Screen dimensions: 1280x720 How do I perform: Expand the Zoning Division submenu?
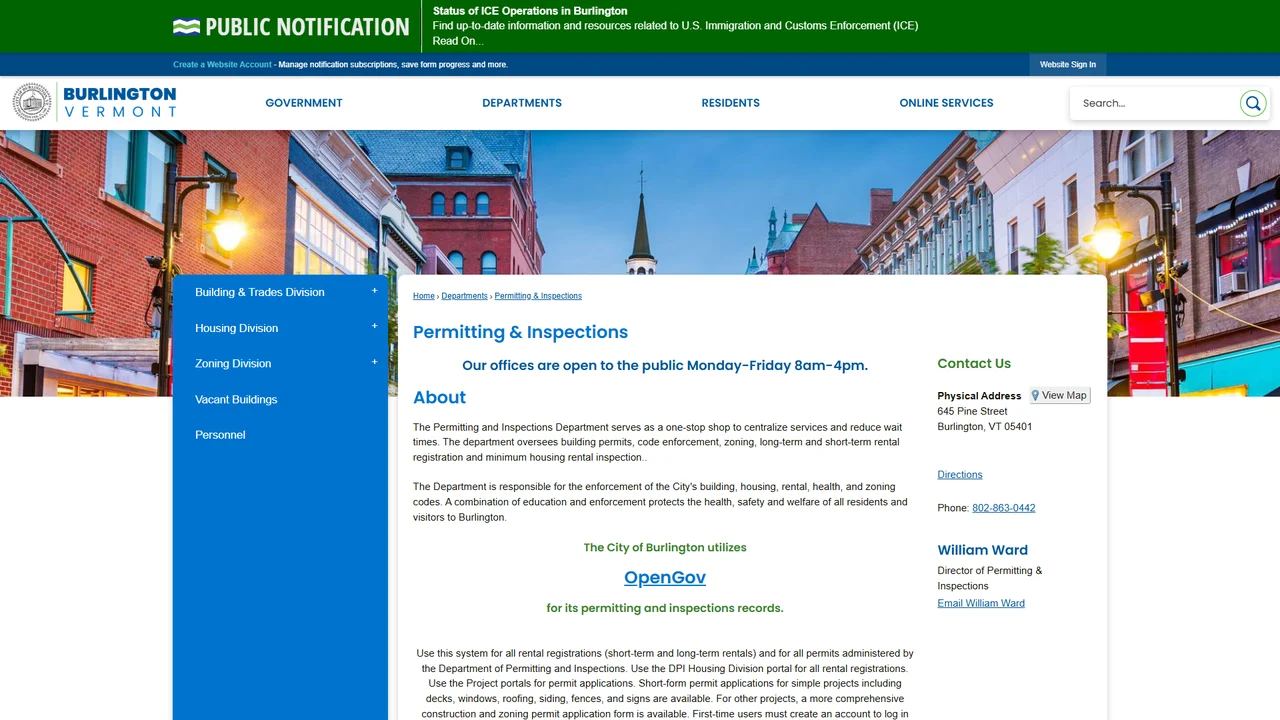pos(375,363)
